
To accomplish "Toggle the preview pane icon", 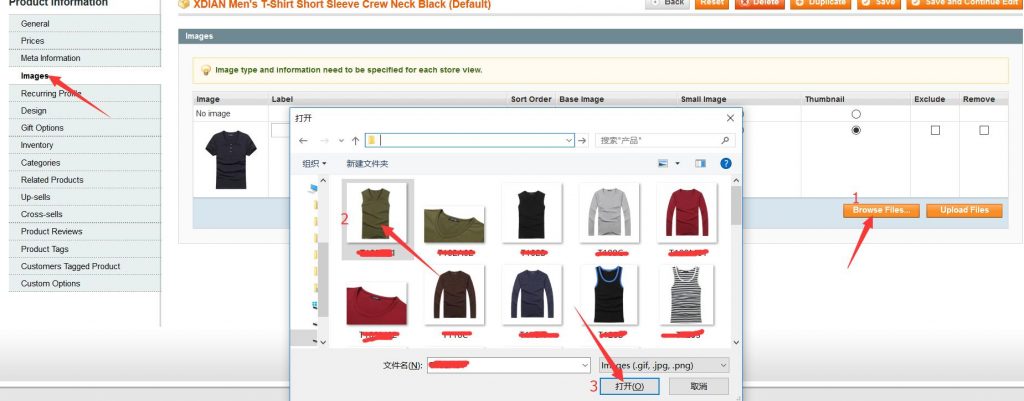I will (x=700, y=163).
